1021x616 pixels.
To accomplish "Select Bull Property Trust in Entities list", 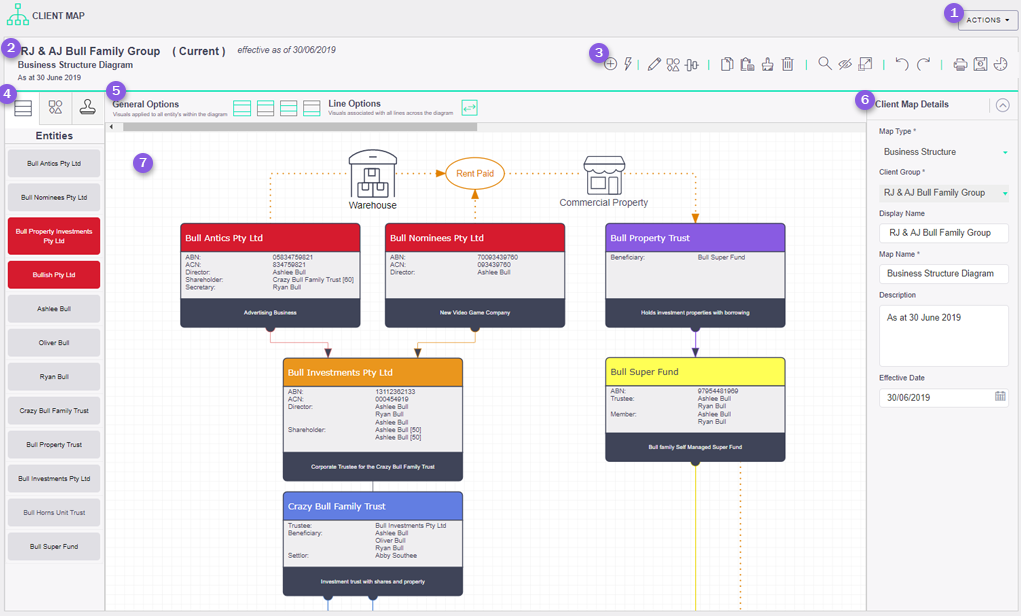I will (54, 445).
